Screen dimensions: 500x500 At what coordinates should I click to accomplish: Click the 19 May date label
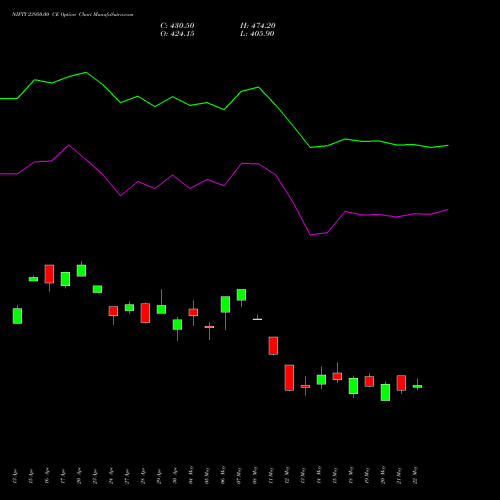coord(367,475)
